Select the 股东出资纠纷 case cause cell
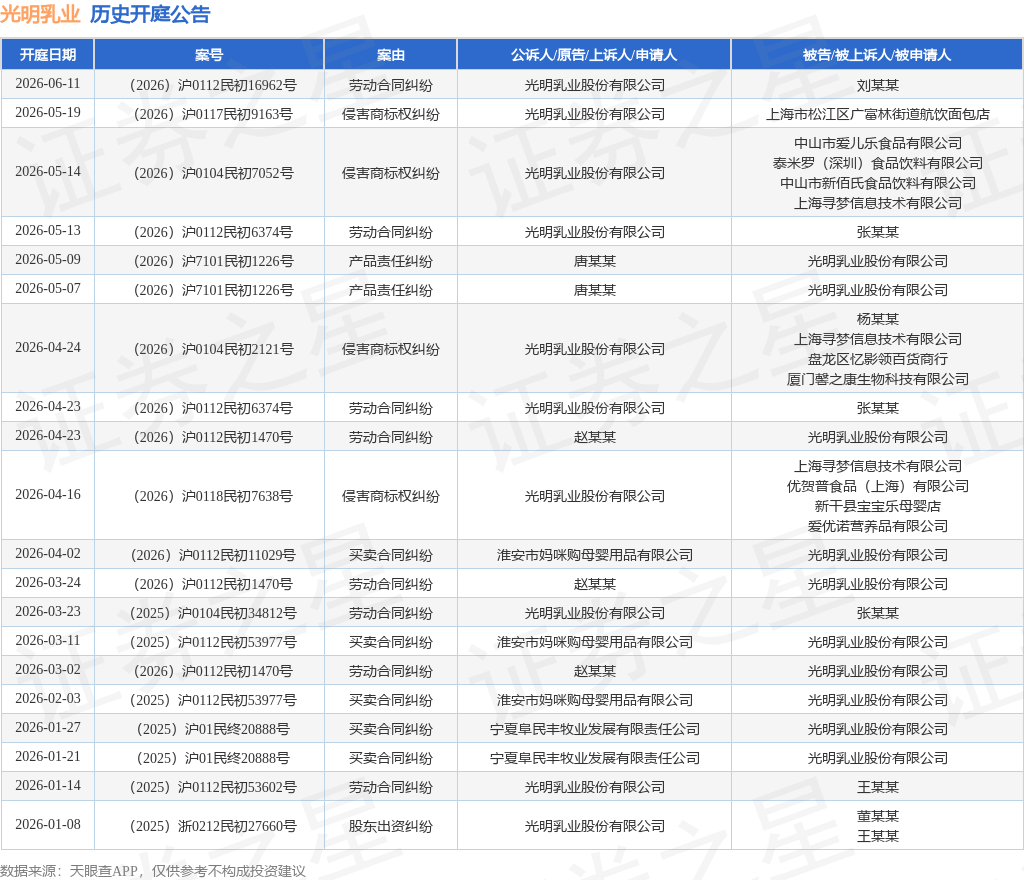Image resolution: width=1024 pixels, height=880 pixels. pyautogui.click(x=391, y=826)
